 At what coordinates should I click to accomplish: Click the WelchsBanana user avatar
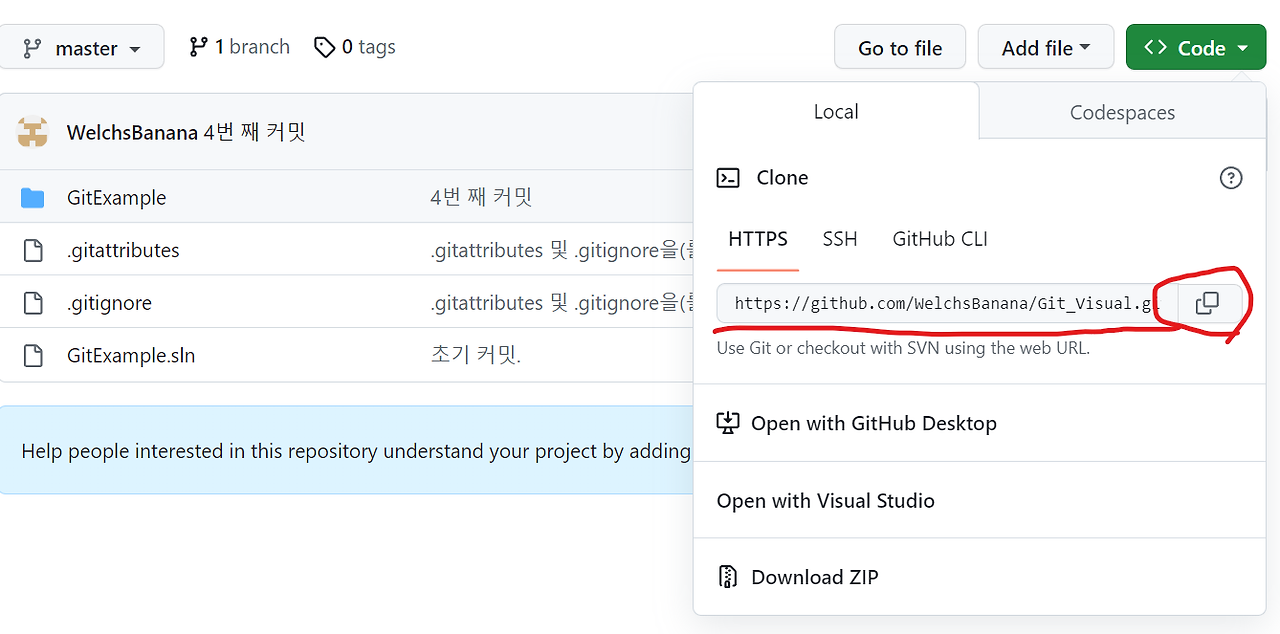point(33,132)
